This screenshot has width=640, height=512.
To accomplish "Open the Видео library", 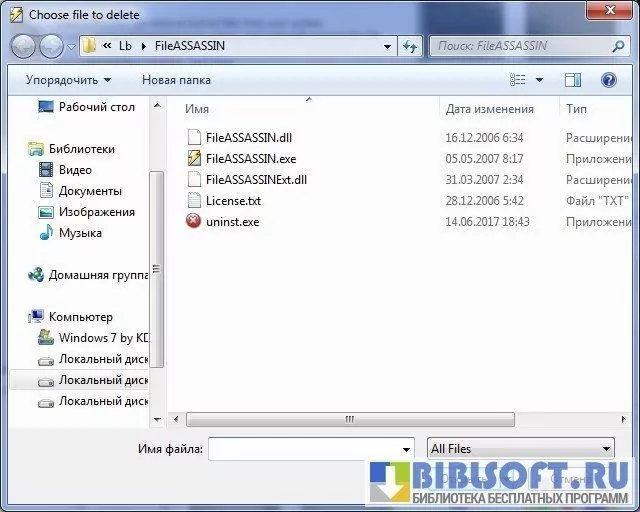I will click(75, 170).
